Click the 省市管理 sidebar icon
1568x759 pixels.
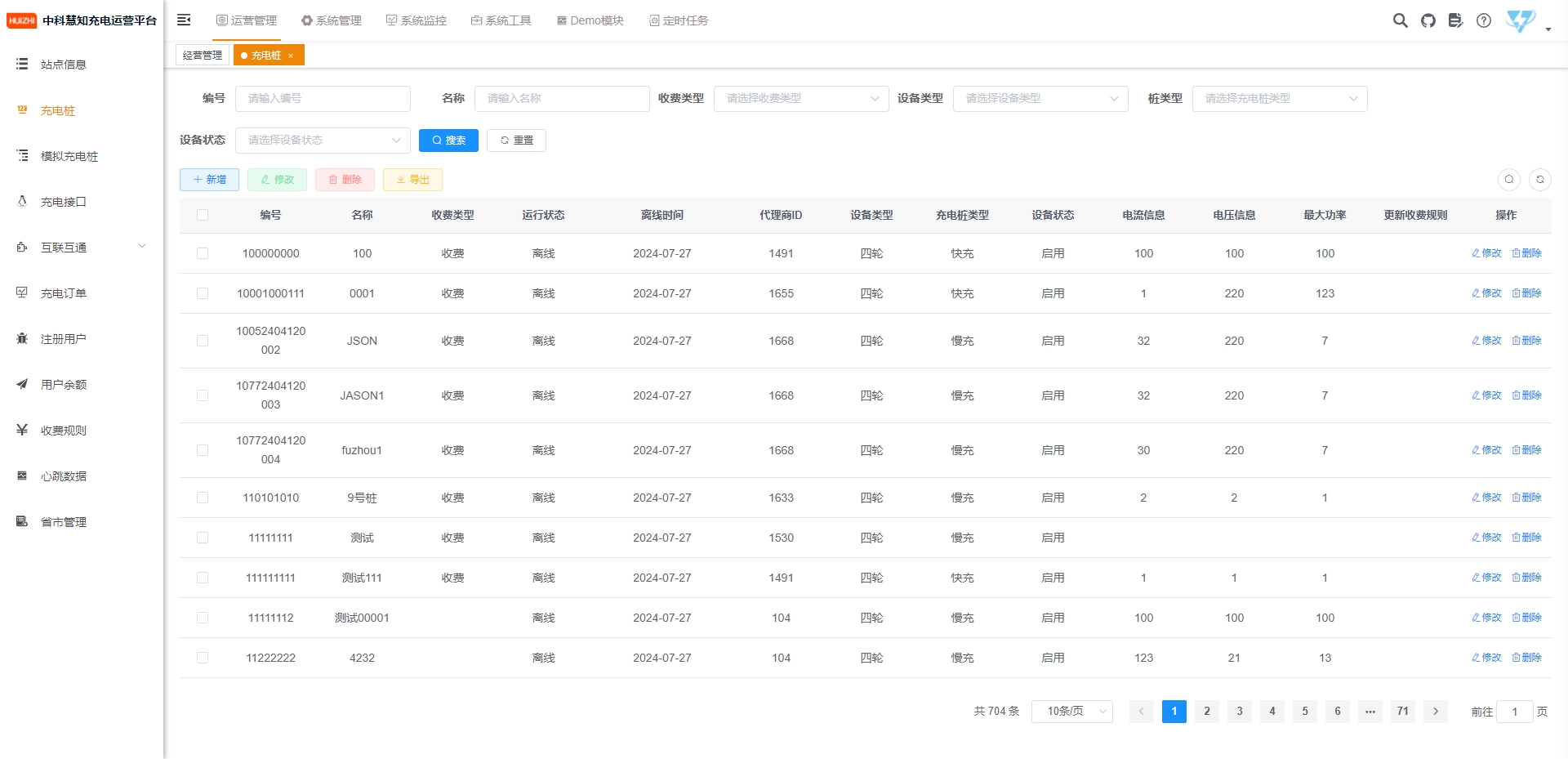coord(22,521)
